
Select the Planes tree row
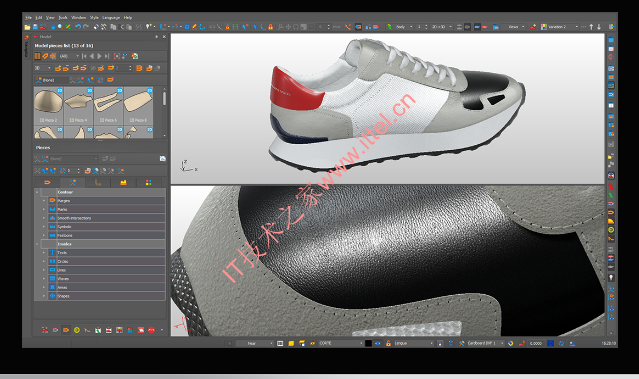106,279
